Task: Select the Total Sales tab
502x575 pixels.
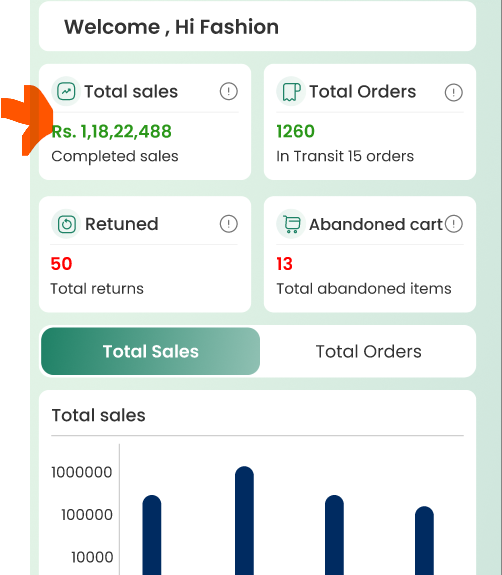Action: tap(150, 351)
